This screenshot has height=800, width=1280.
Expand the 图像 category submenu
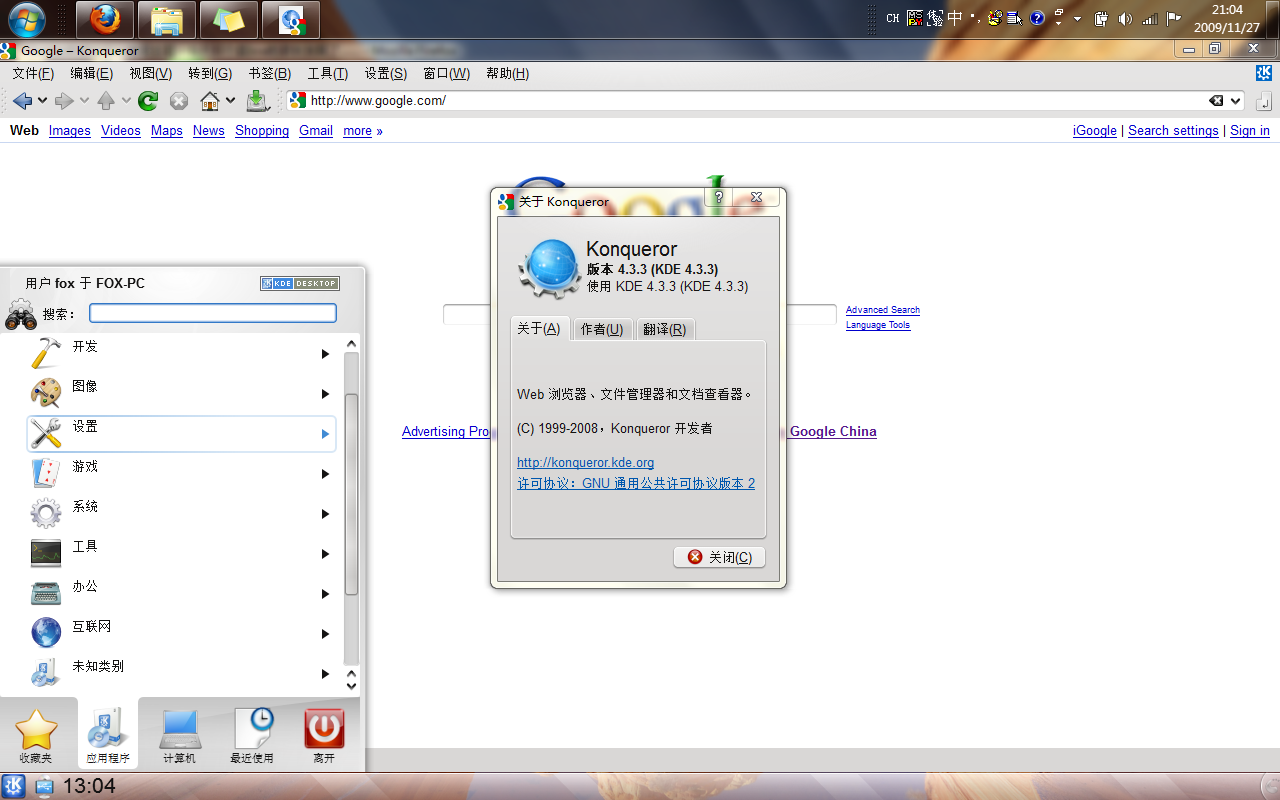[x=181, y=393]
